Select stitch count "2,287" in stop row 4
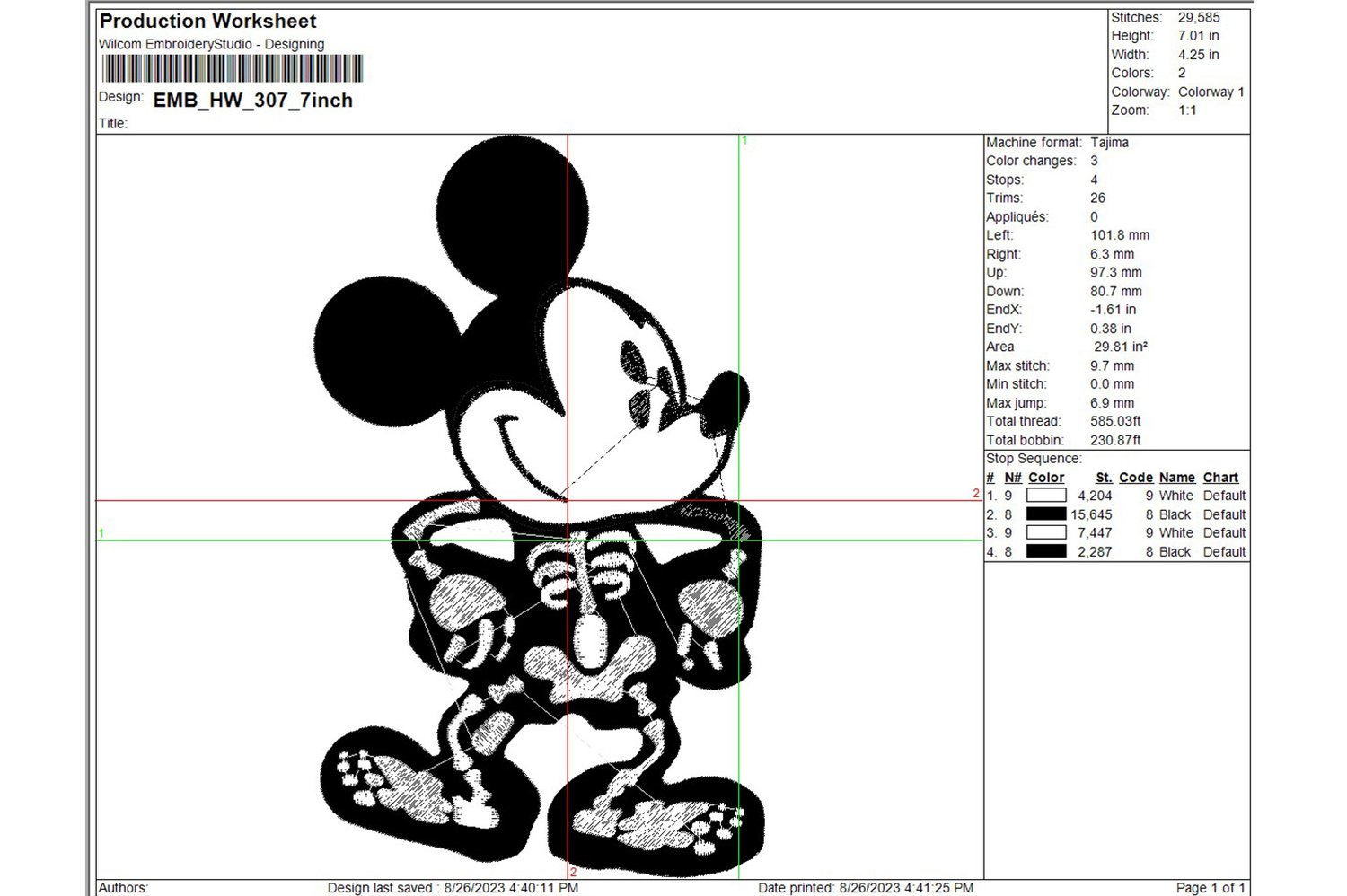The height and width of the screenshot is (896, 1347). pos(1095,552)
